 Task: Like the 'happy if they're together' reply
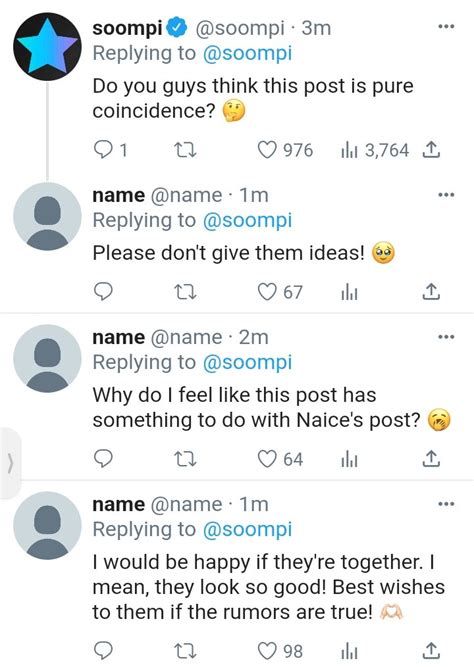click(267, 651)
